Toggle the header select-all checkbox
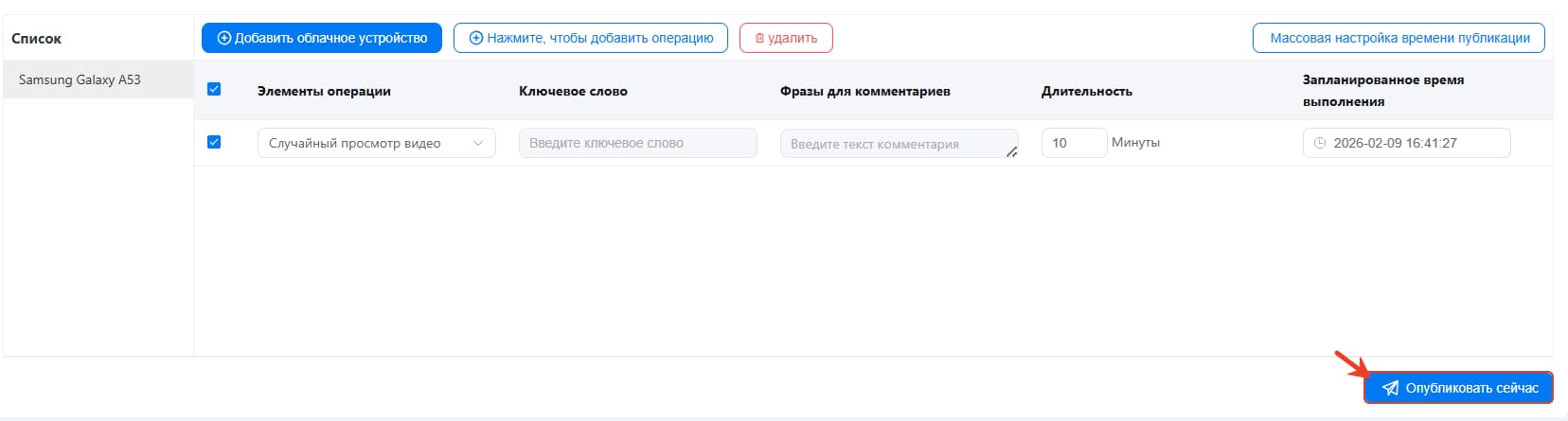 [214, 89]
